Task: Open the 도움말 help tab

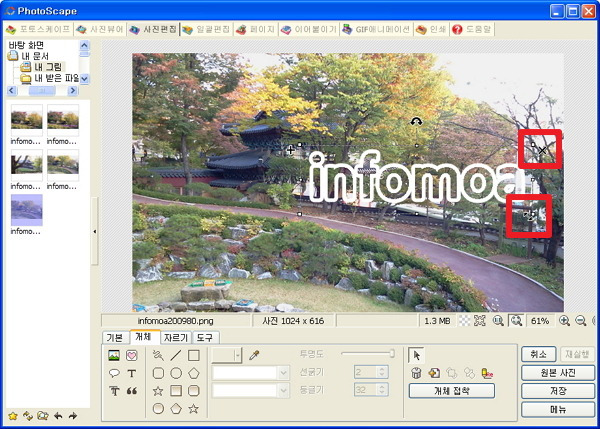Action: tap(472, 29)
